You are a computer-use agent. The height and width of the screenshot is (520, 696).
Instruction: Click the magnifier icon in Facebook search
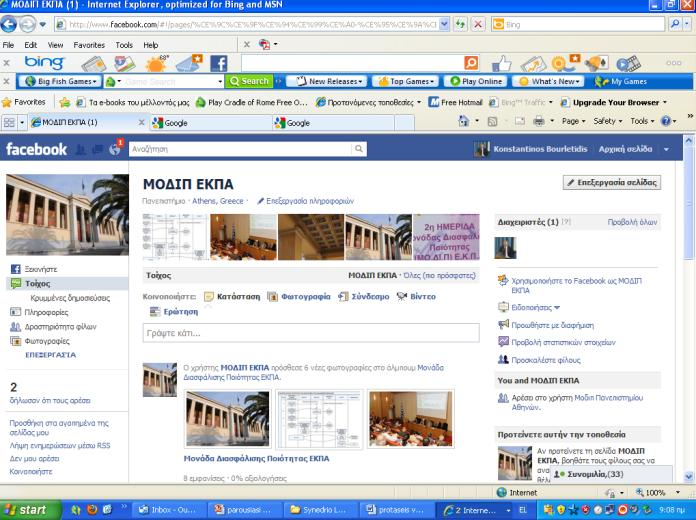tap(359, 149)
